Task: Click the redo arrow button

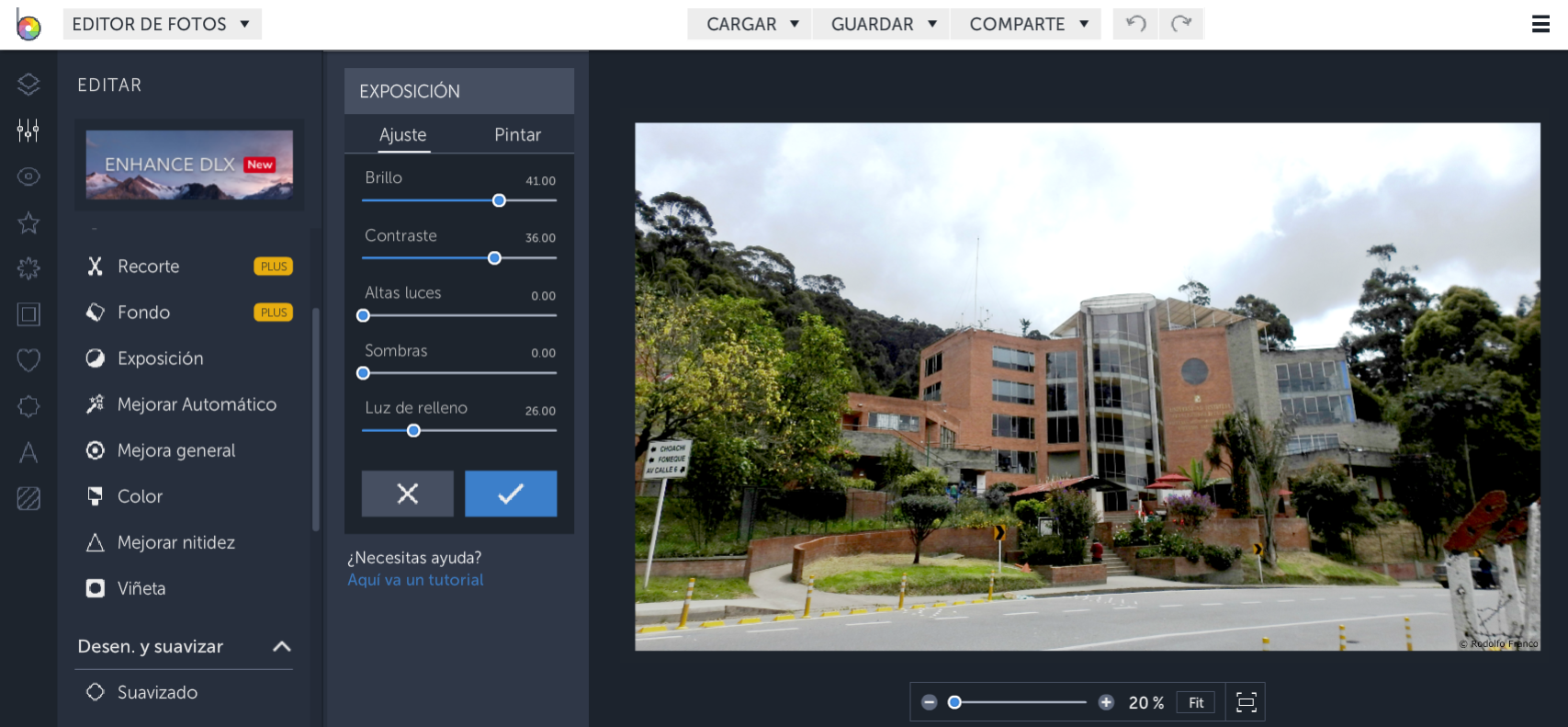Action: tap(1181, 24)
